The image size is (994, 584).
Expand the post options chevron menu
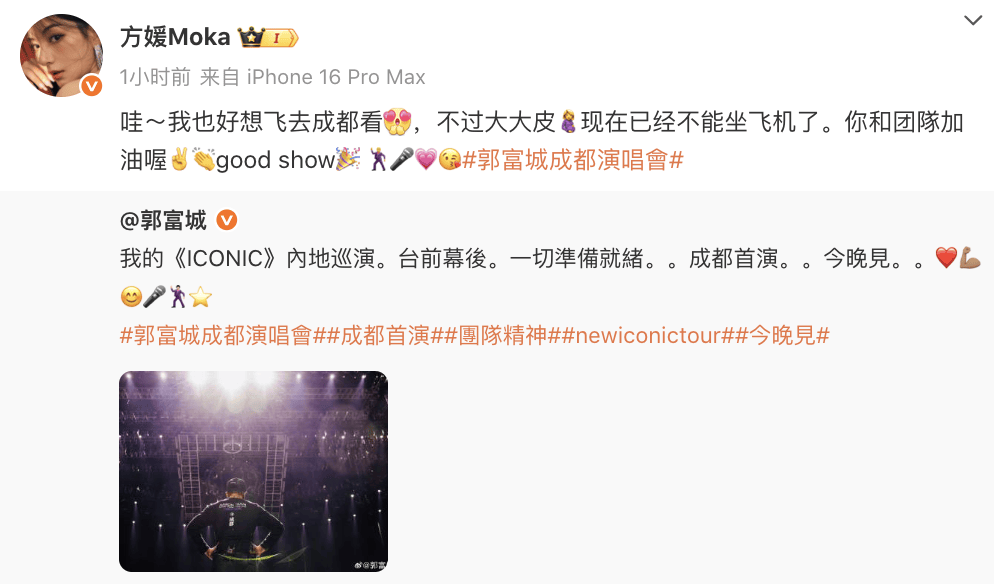coord(972,20)
